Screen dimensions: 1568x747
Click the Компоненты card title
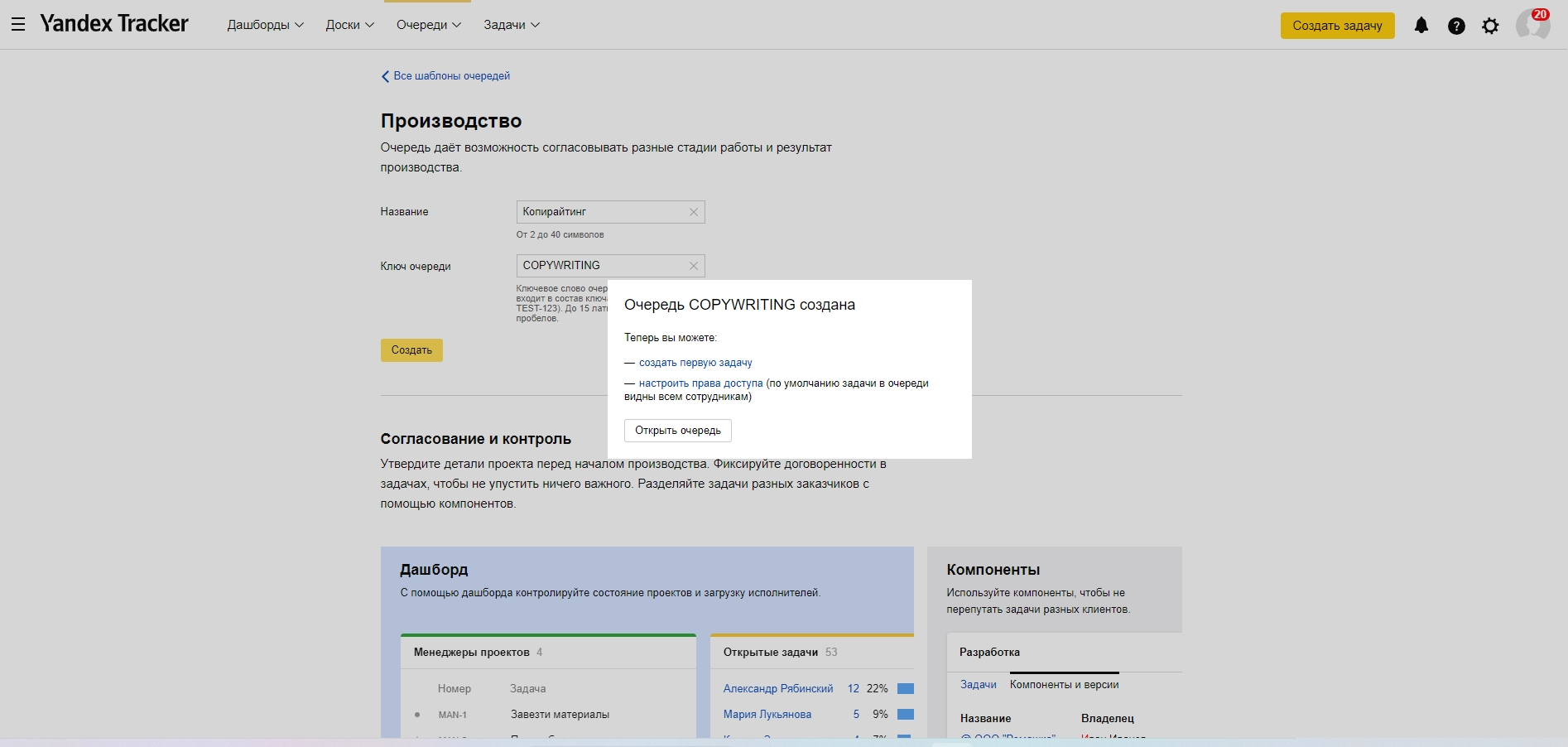coord(993,570)
